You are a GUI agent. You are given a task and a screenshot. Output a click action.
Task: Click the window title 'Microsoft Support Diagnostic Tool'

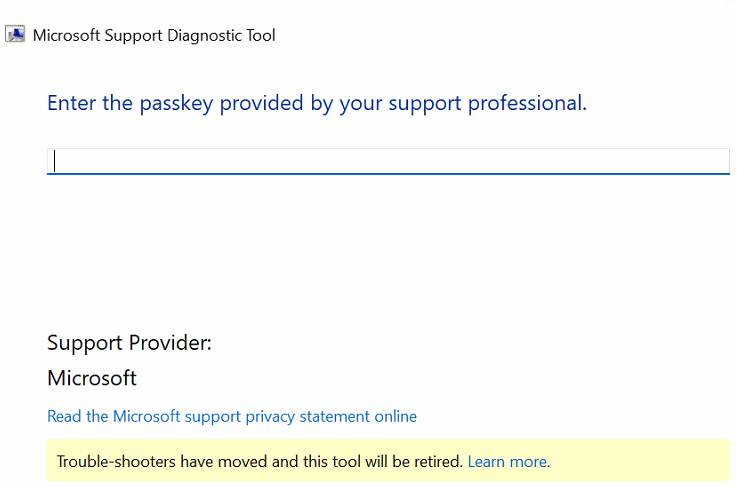pyautogui.click(x=154, y=35)
